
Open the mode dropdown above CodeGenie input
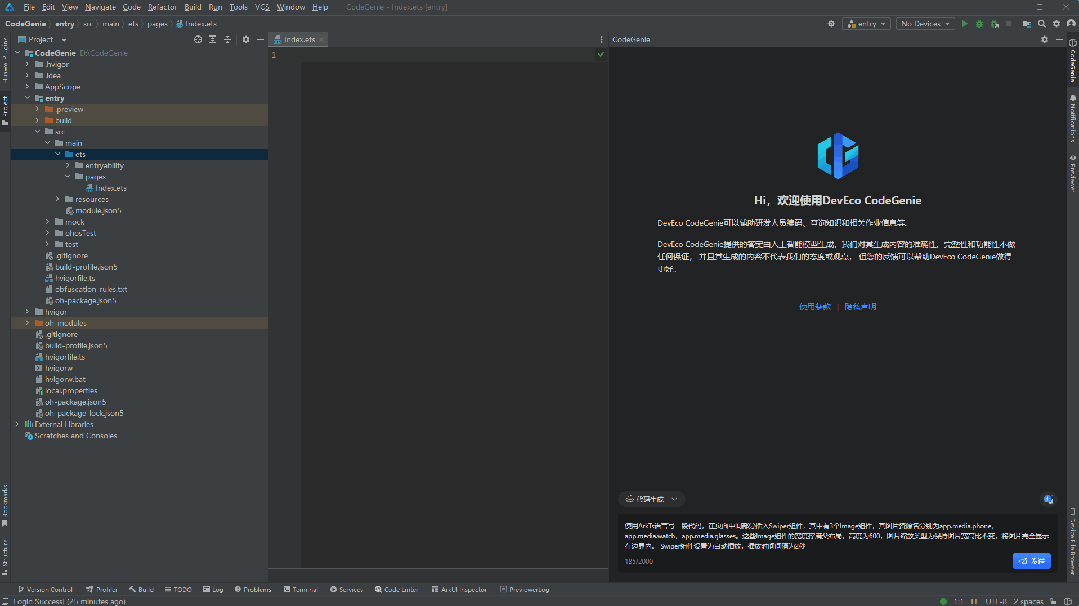tap(651, 499)
